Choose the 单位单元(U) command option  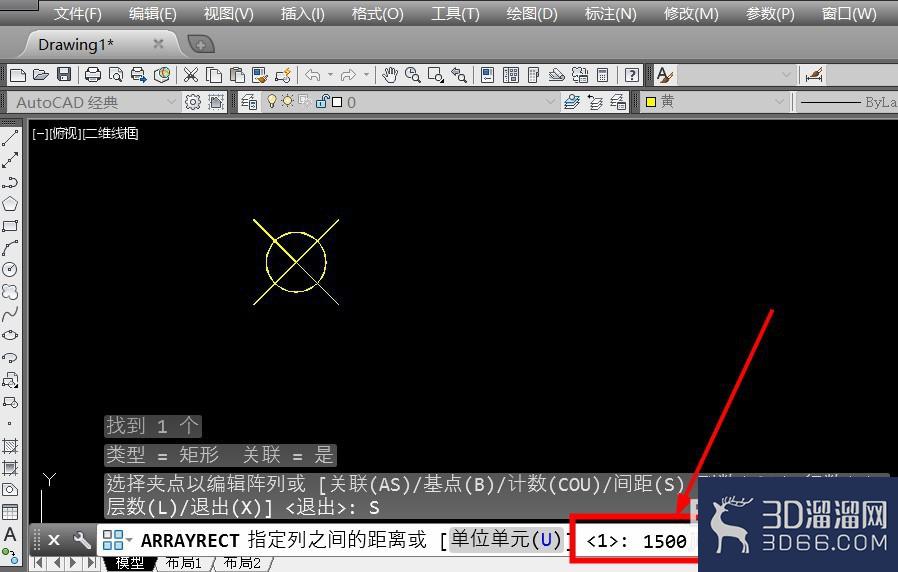[506, 539]
